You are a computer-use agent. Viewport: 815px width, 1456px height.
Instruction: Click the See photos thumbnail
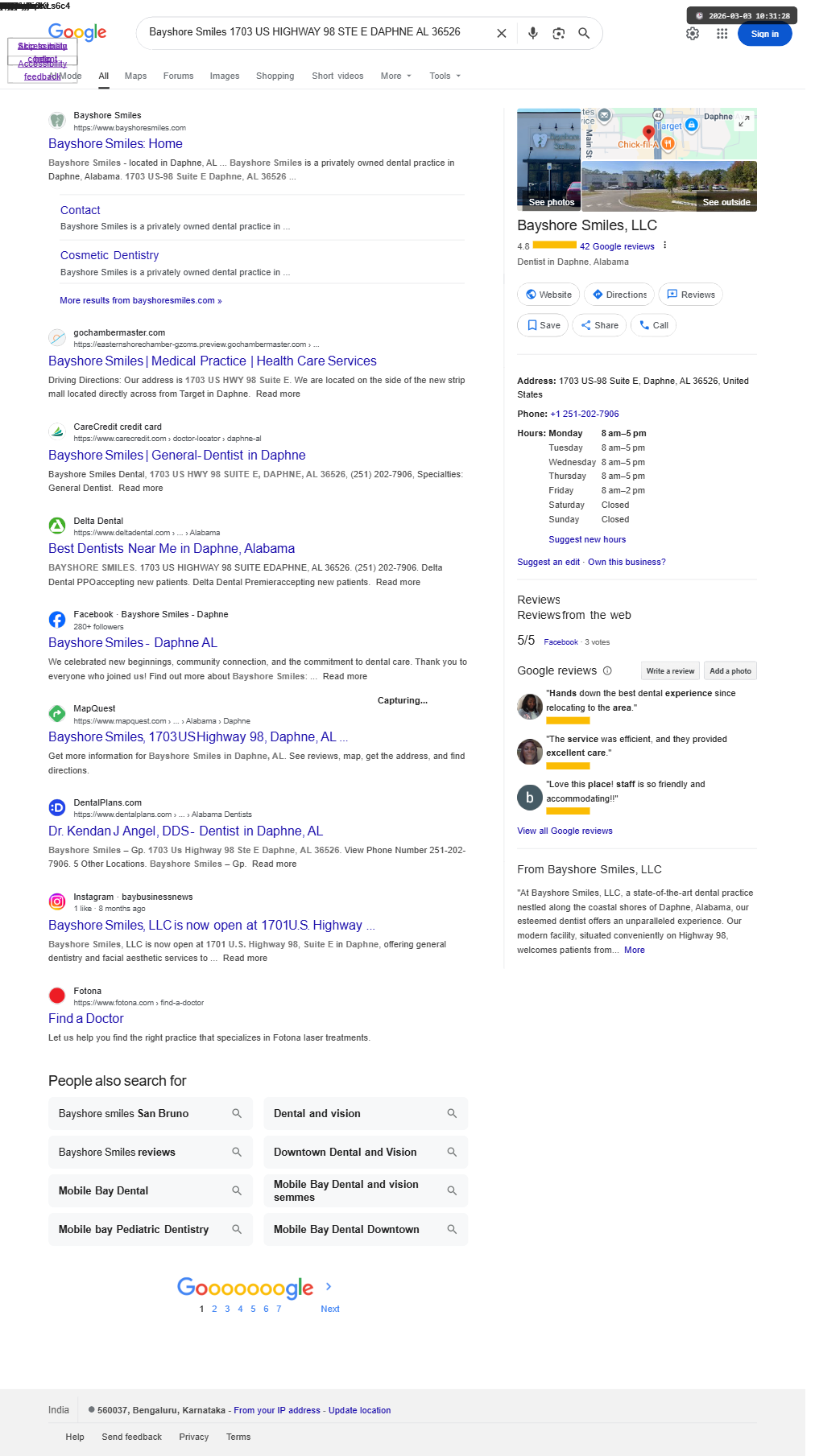click(549, 159)
